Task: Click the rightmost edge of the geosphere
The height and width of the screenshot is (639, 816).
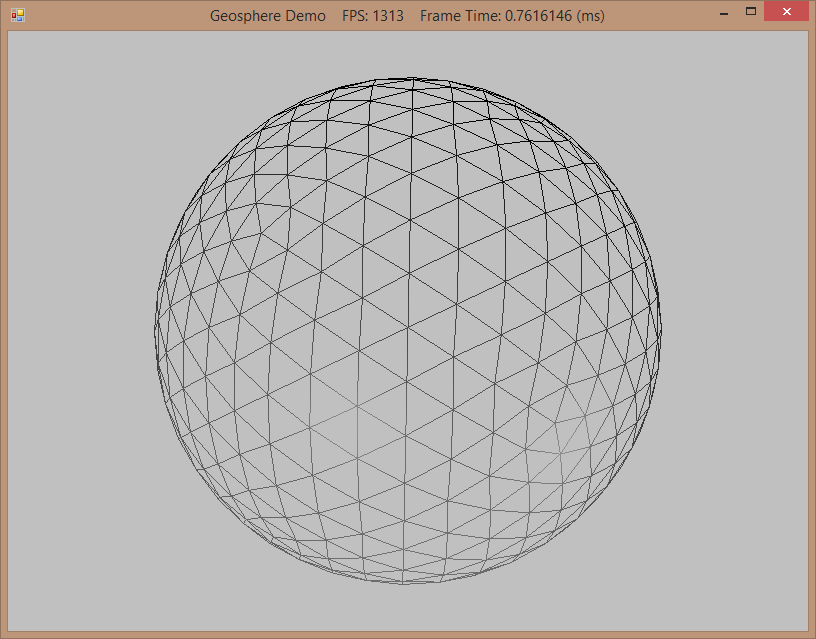Action: coord(661,325)
